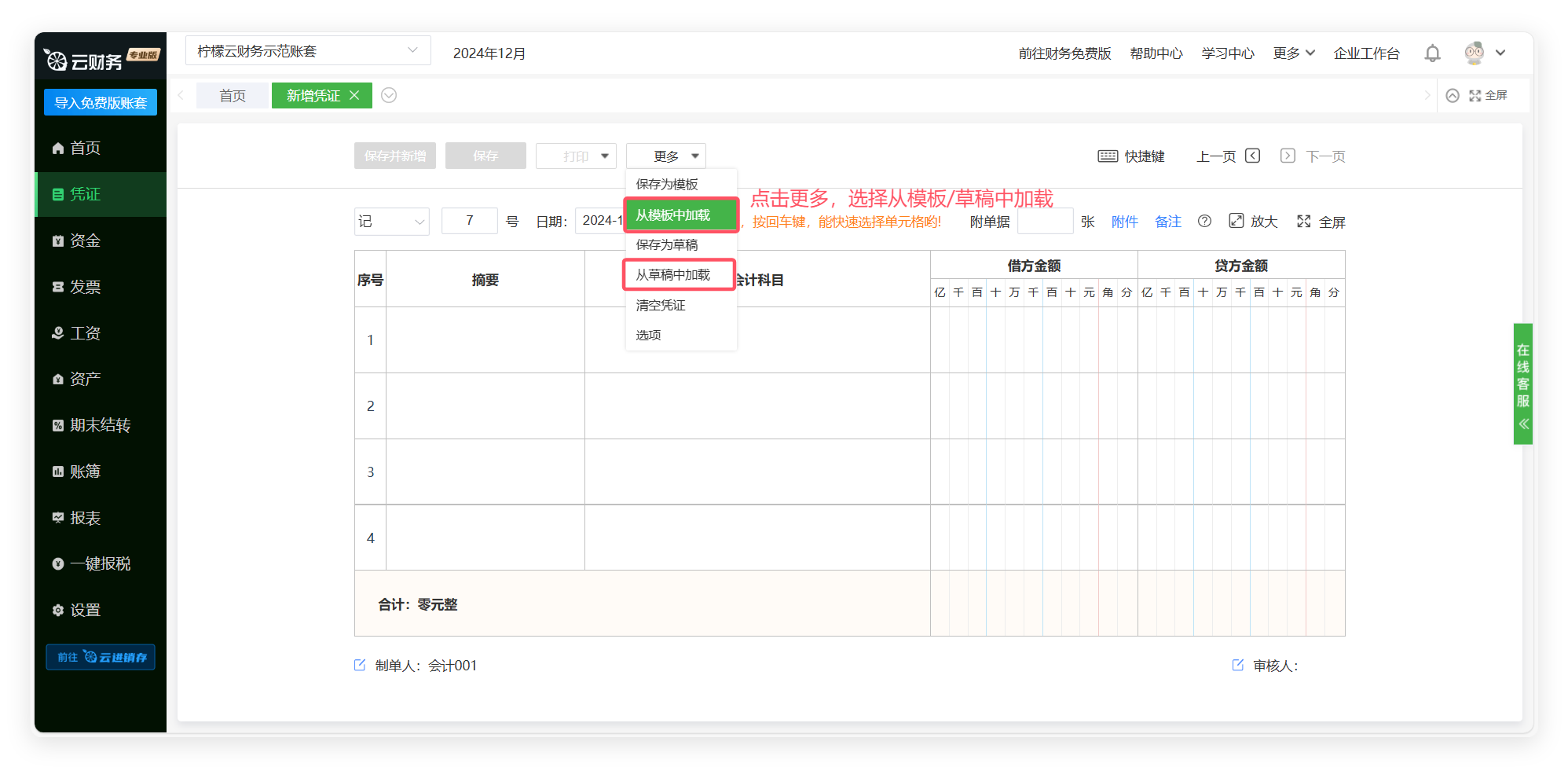
Task: Open the voucher type 记 dropdown
Action: pyautogui.click(x=391, y=222)
